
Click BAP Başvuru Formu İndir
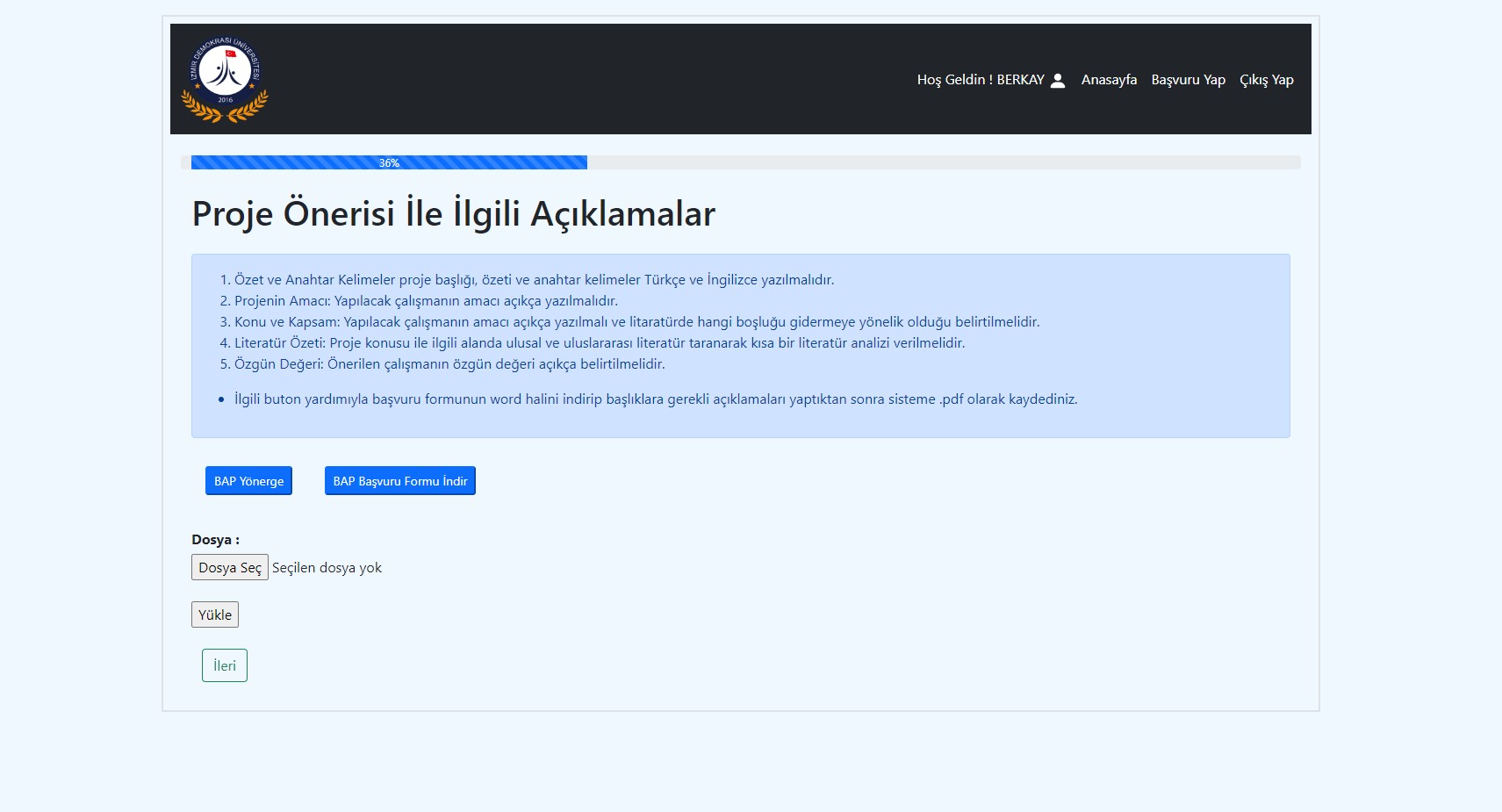[399, 480]
